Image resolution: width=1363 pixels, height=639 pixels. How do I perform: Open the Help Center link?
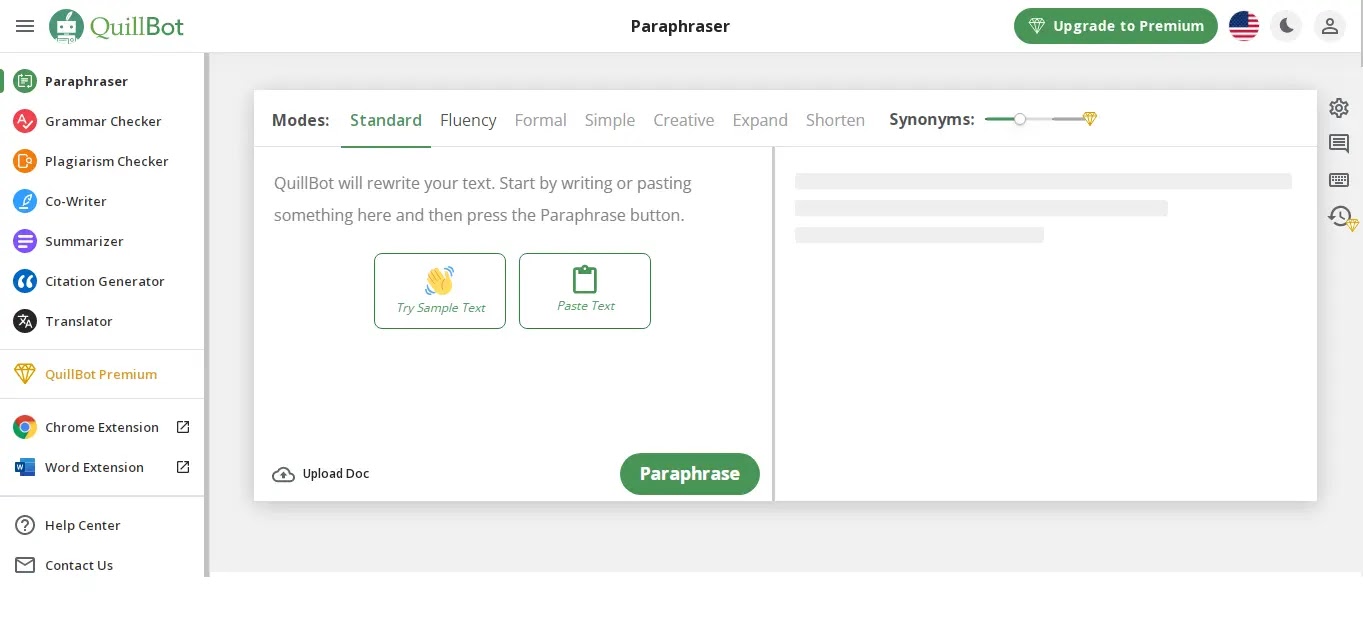tap(83, 525)
